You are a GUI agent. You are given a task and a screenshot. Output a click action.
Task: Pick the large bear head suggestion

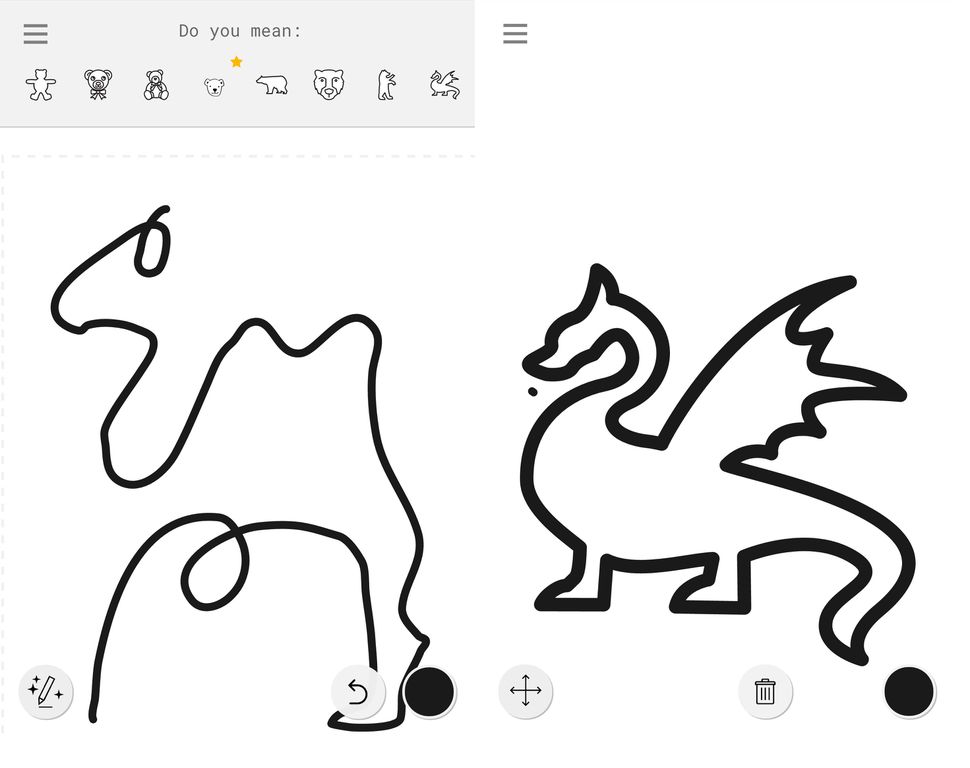[x=329, y=85]
